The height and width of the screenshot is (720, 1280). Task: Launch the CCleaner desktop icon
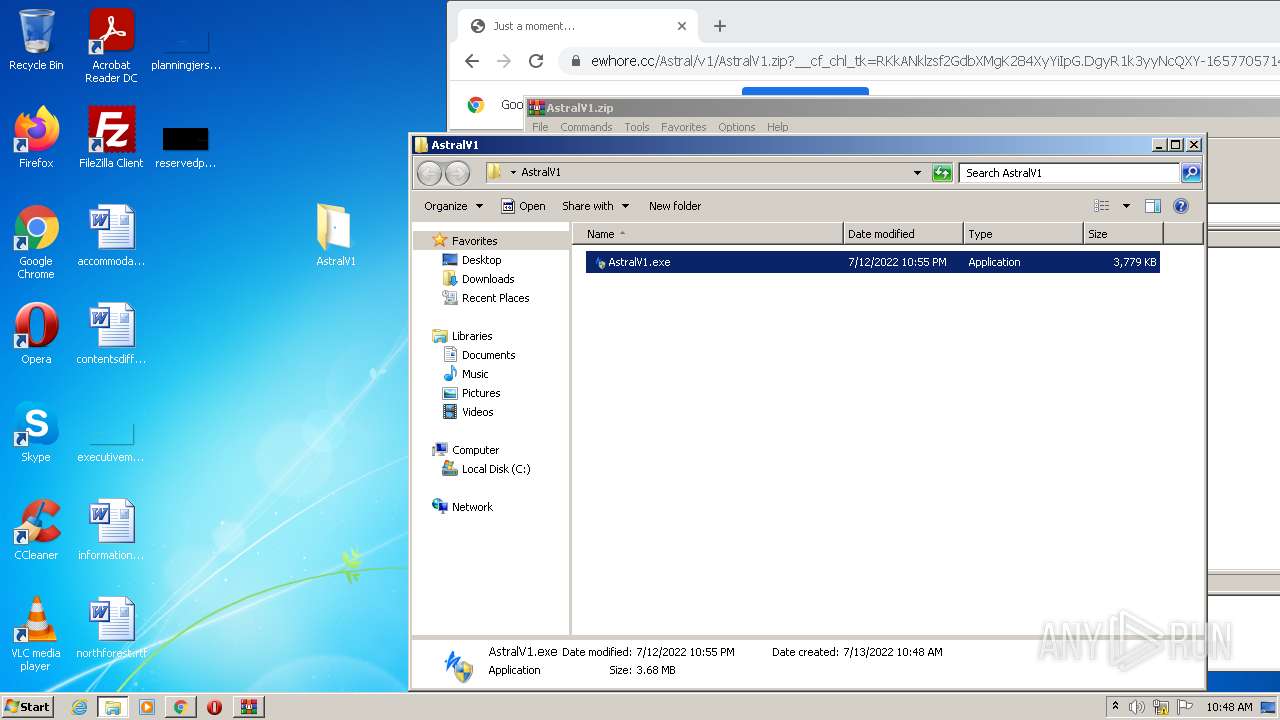tap(36, 530)
